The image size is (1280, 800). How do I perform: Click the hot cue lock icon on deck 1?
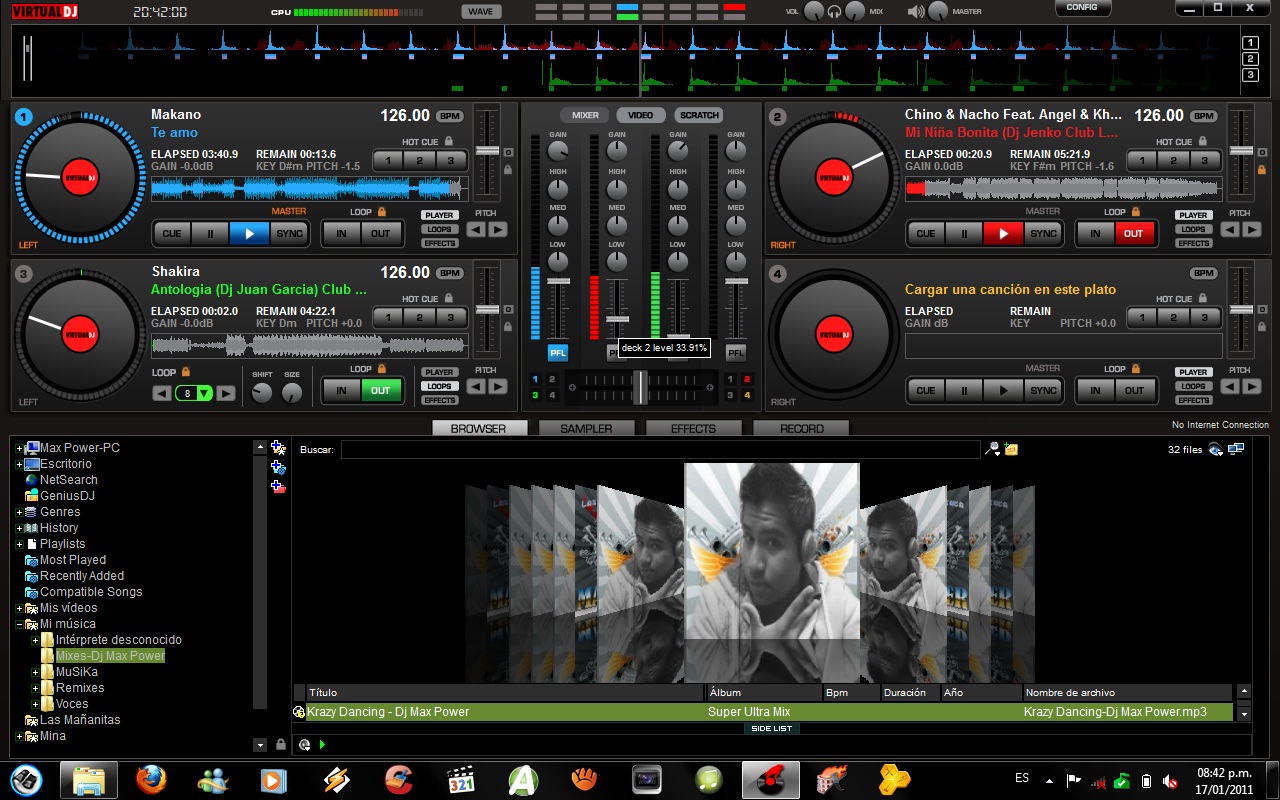tap(448, 142)
